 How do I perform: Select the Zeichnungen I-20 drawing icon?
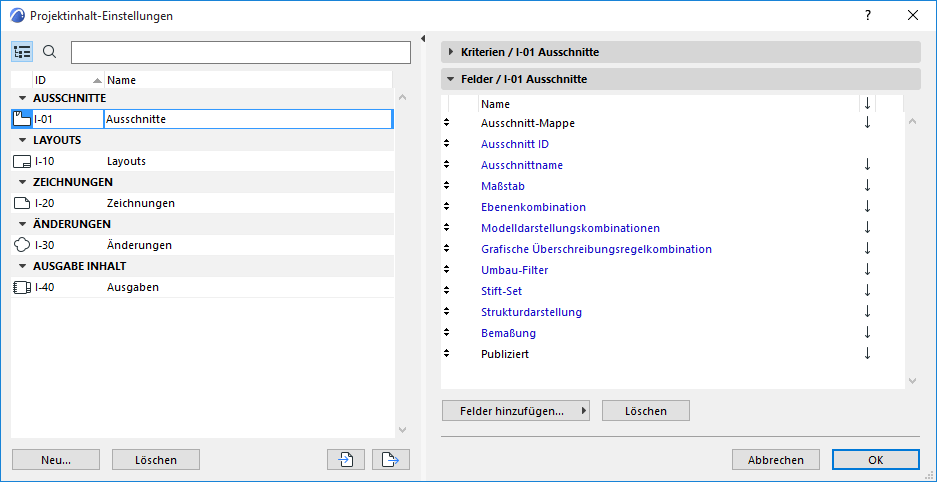[x=21, y=203]
